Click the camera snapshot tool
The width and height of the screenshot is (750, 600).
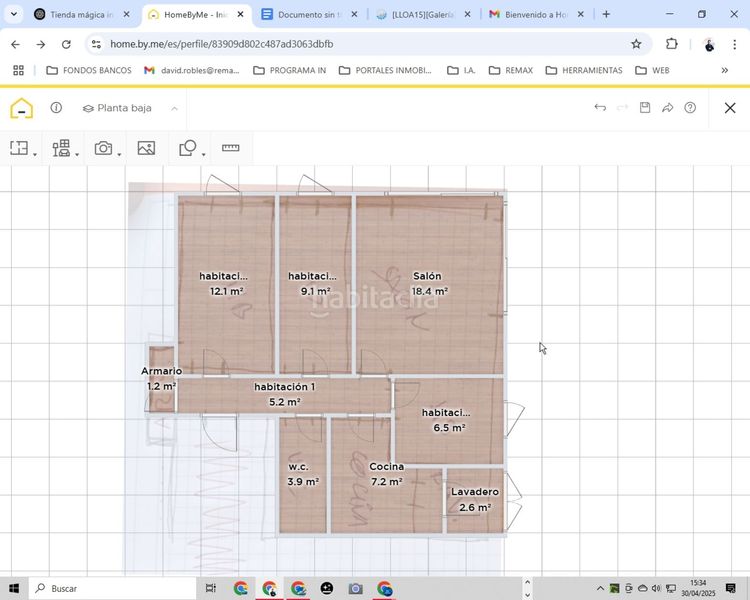pyautogui.click(x=103, y=148)
